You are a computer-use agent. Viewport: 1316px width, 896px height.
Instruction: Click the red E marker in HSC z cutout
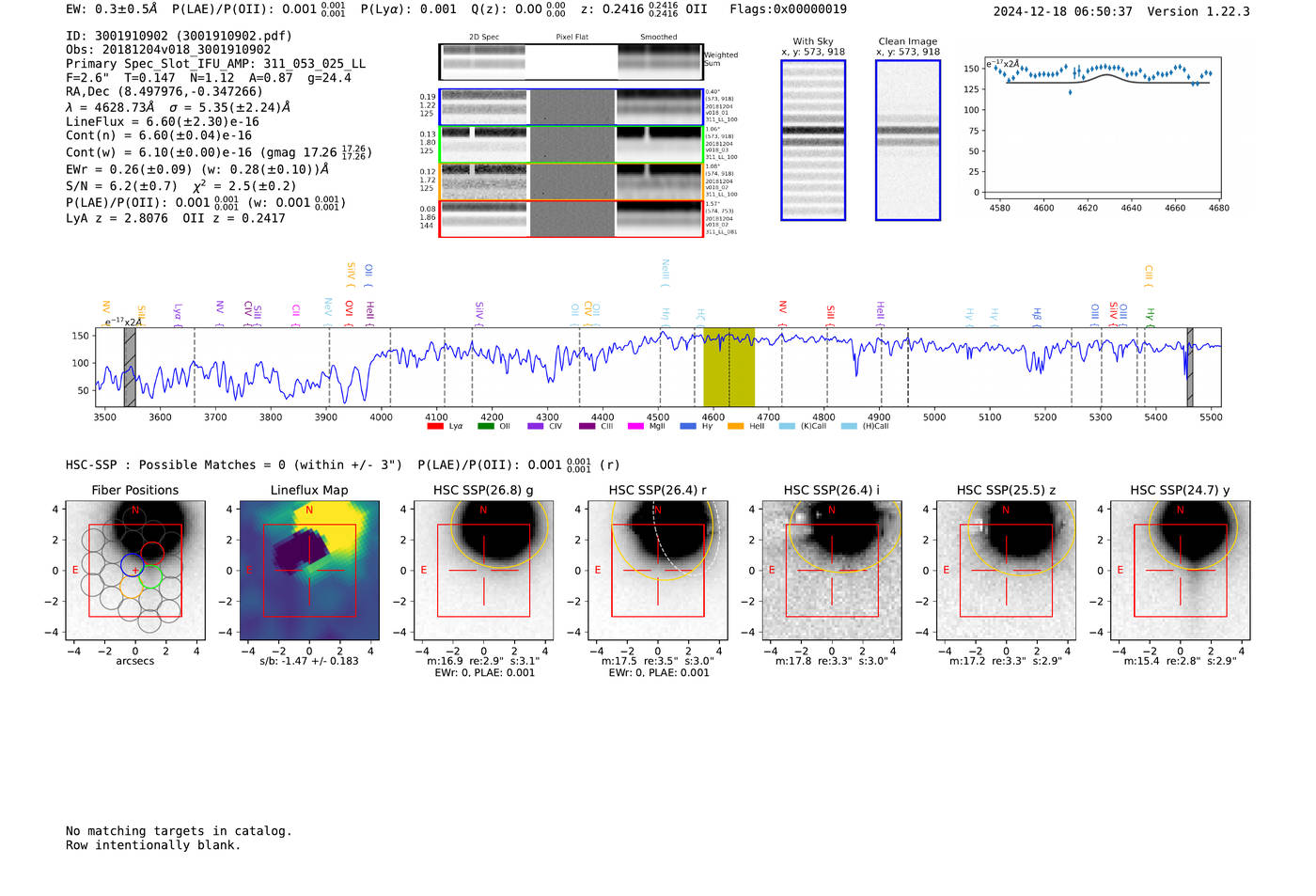pyautogui.click(x=946, y=570)
